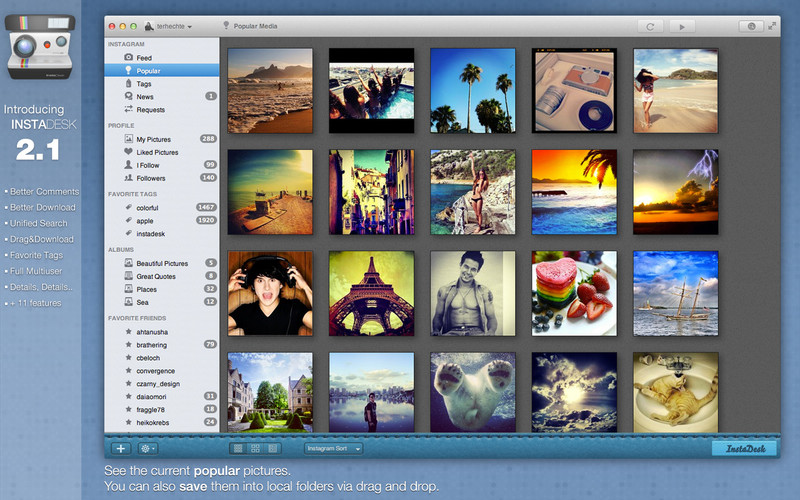This screenshot has width=800, height=500.
Task: Open the gear settings dropdown menu
Action: [147, 448]
